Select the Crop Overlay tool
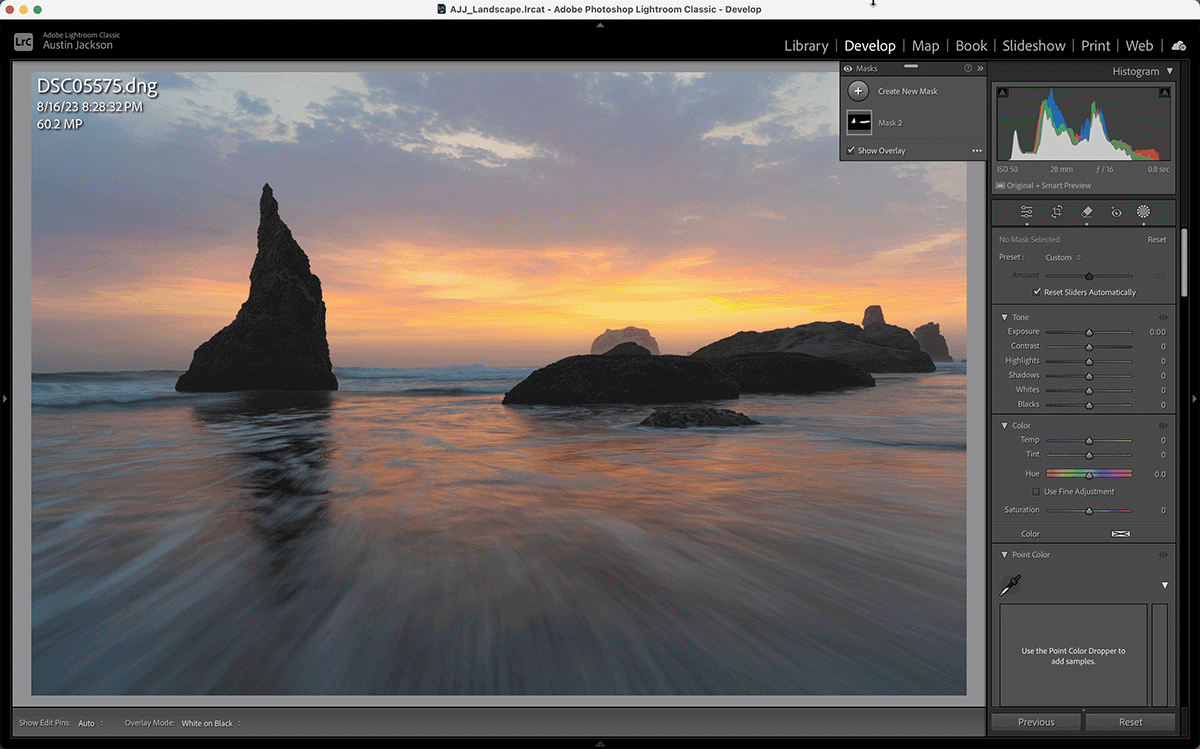The image size is (1200, 749). (1056, 212)
